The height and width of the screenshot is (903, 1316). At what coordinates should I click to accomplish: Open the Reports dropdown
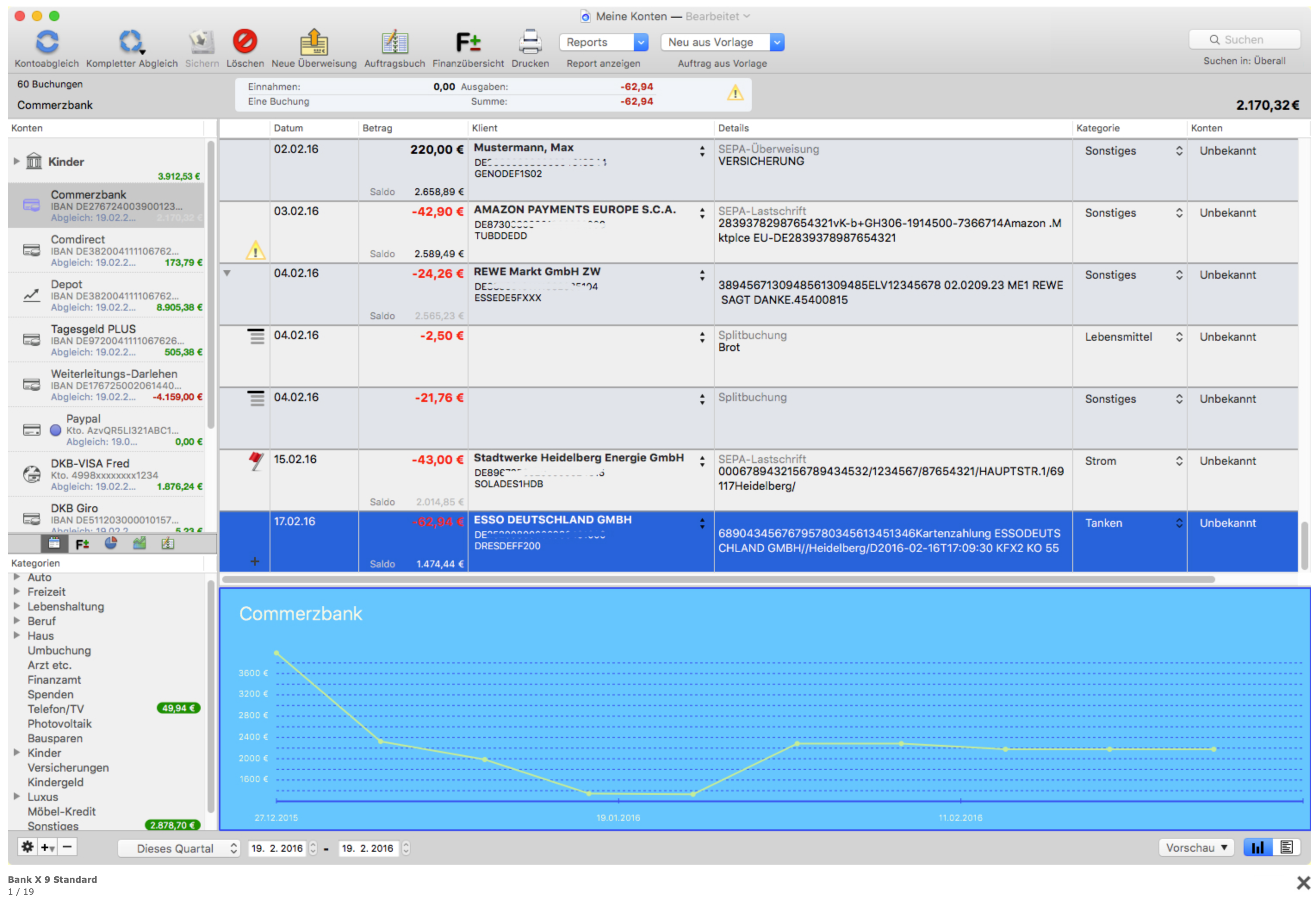pos(604,42)
